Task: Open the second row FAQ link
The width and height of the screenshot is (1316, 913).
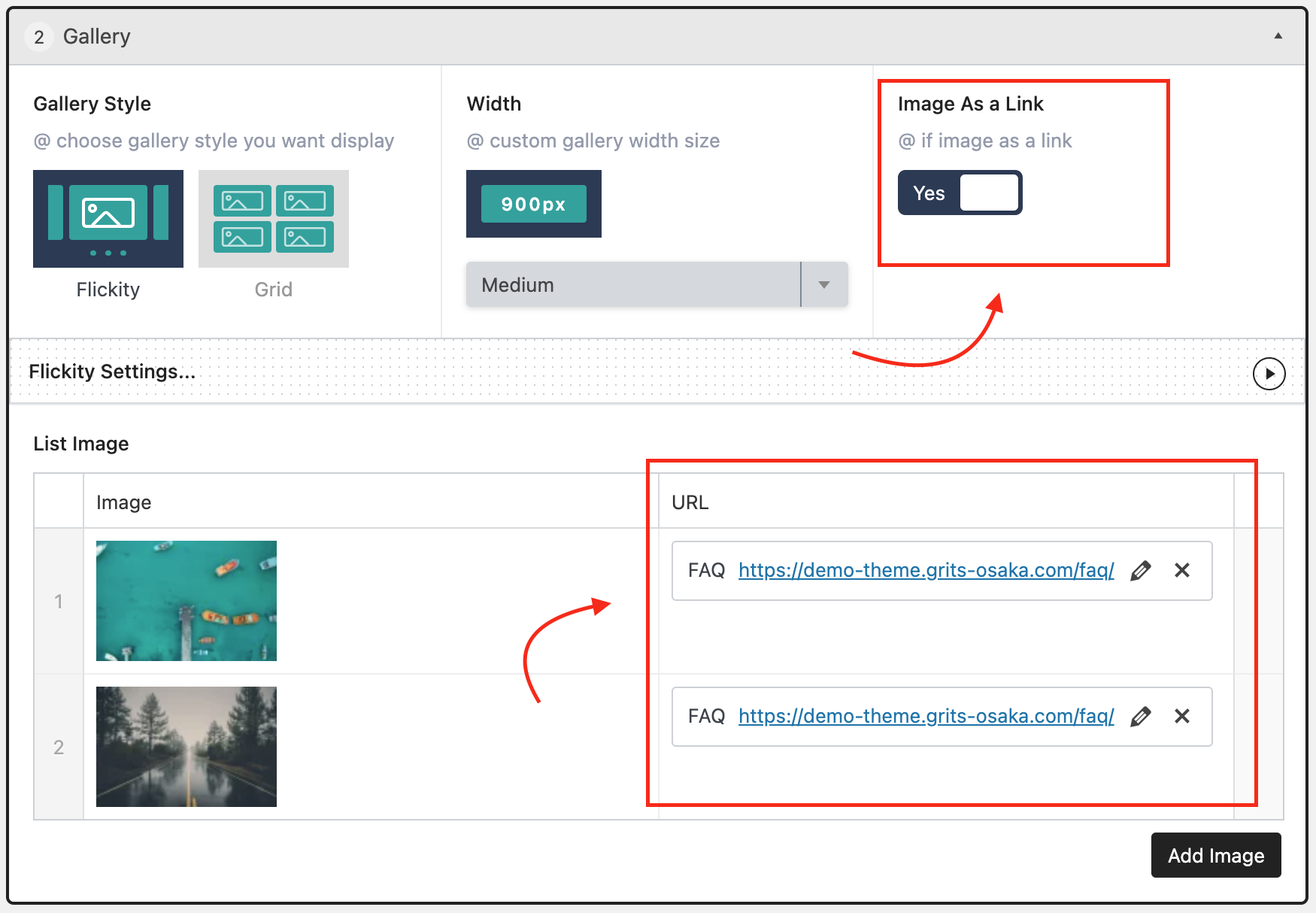Action: [926, 717]
